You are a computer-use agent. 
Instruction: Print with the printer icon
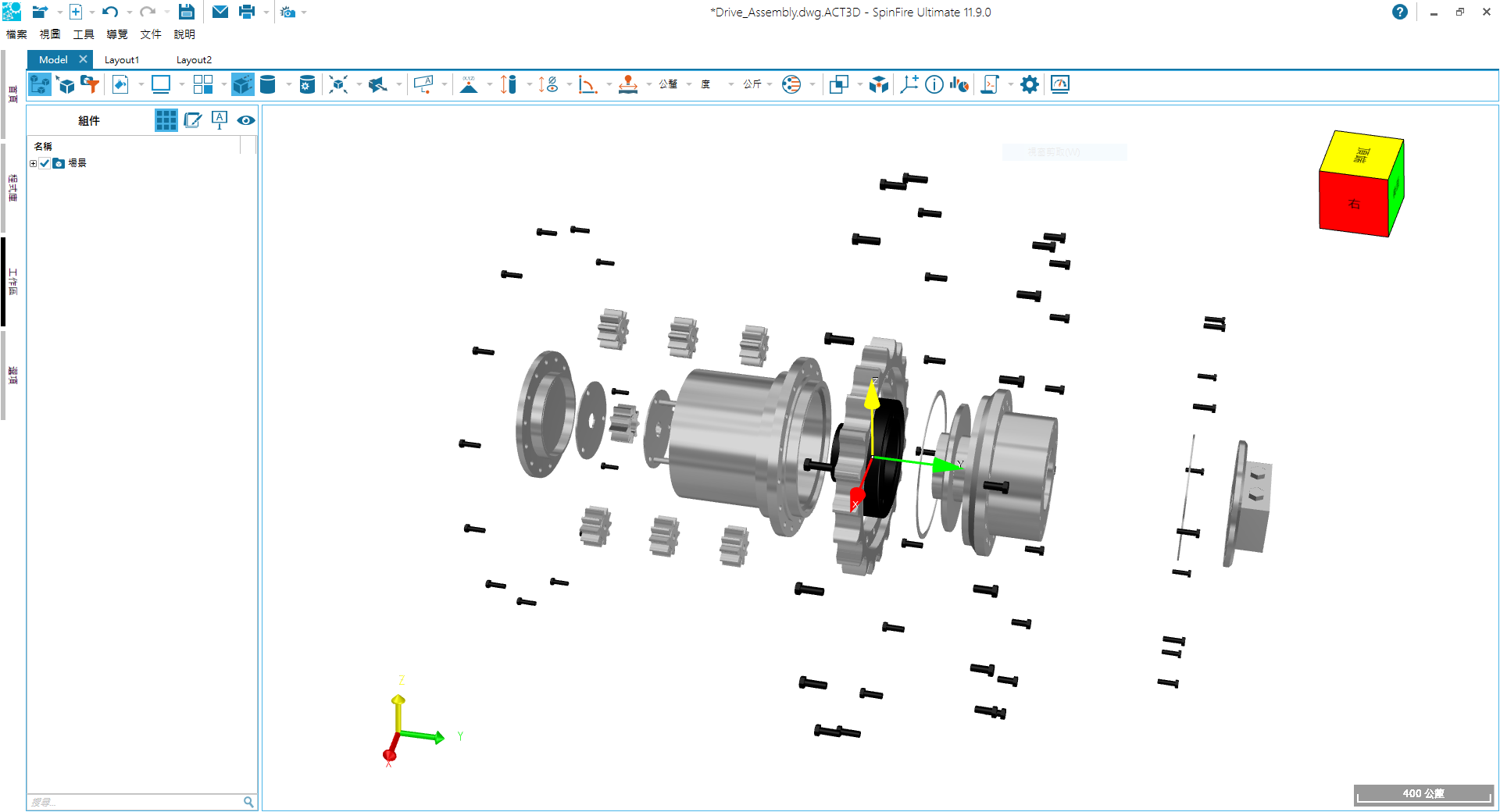[247, 12]
